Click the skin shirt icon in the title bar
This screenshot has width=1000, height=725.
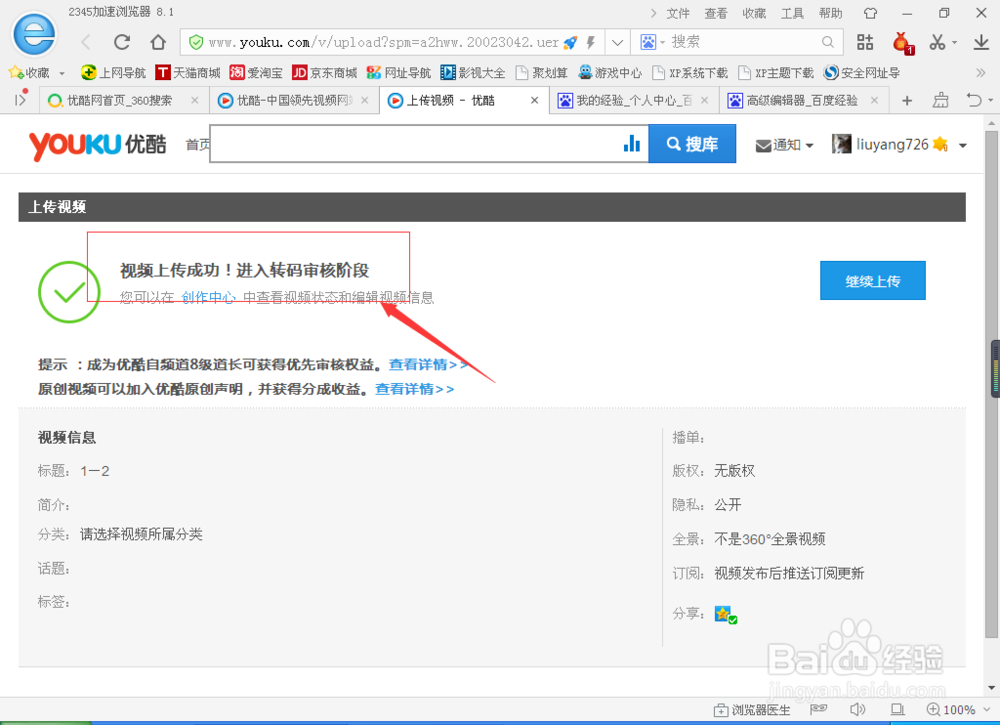point(871,13)
